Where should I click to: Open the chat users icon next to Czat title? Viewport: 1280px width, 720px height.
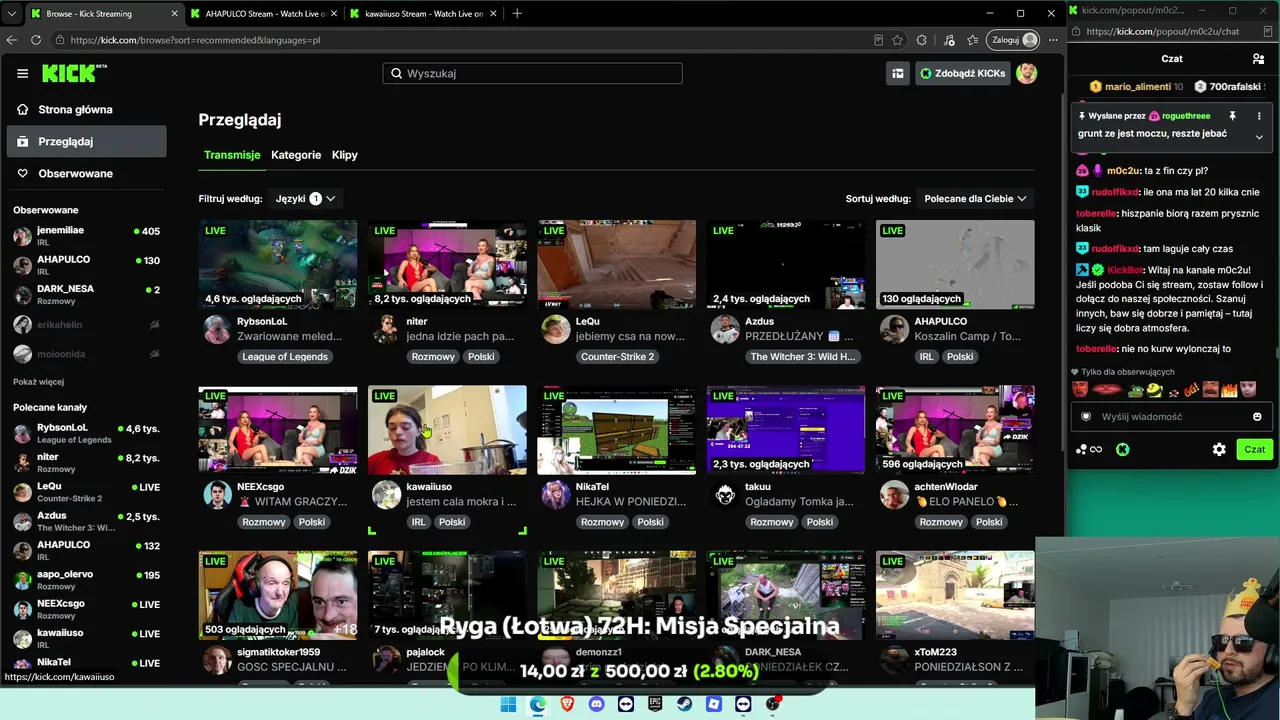click(1258, 59)
